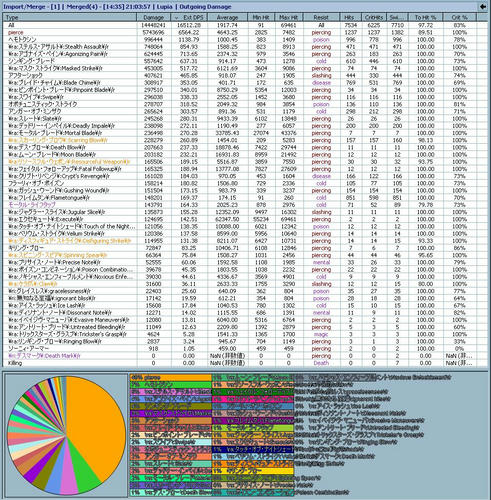491x500 pixels.
Task: Click the total damage value 14448241
Action: 154,25
